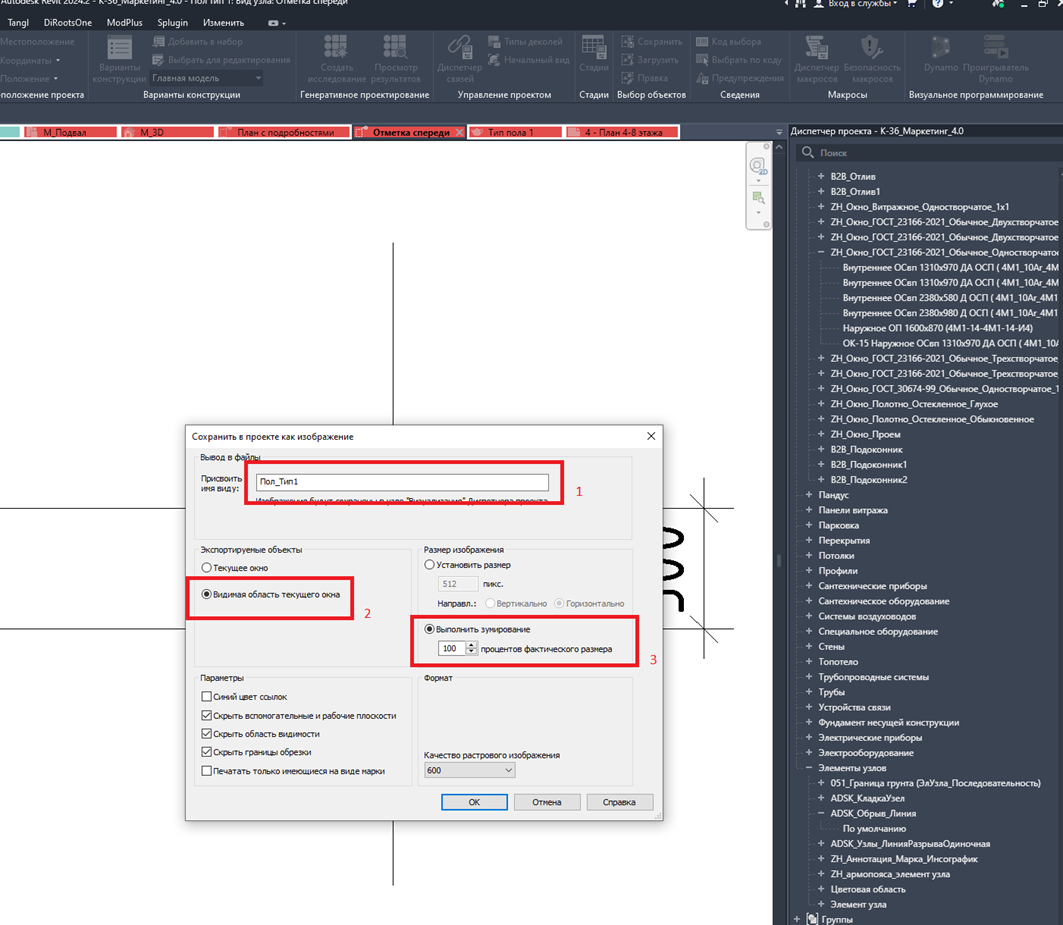1063x925 pixels.
Task: Open Tangl ribbon tab
Action: 18,22
